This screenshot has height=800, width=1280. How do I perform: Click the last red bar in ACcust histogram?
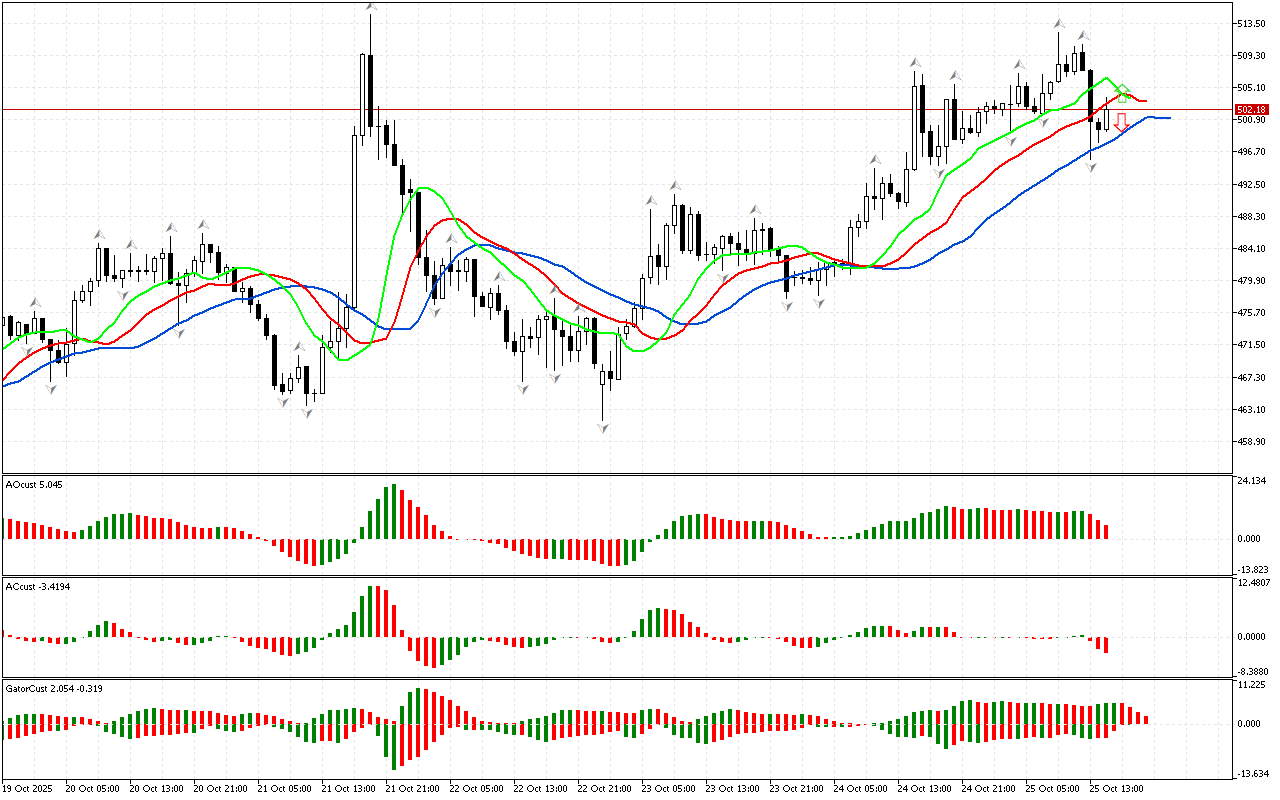(x=1107, y=645)
